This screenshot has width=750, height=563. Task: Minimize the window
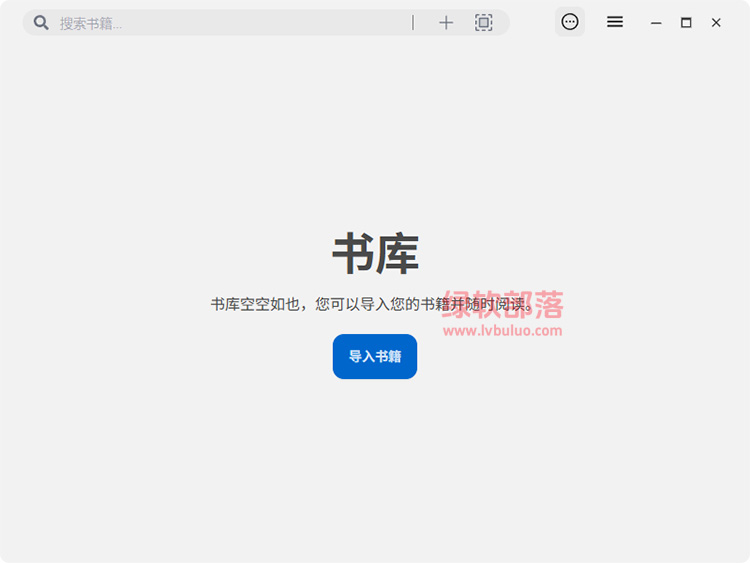(656, 23)
